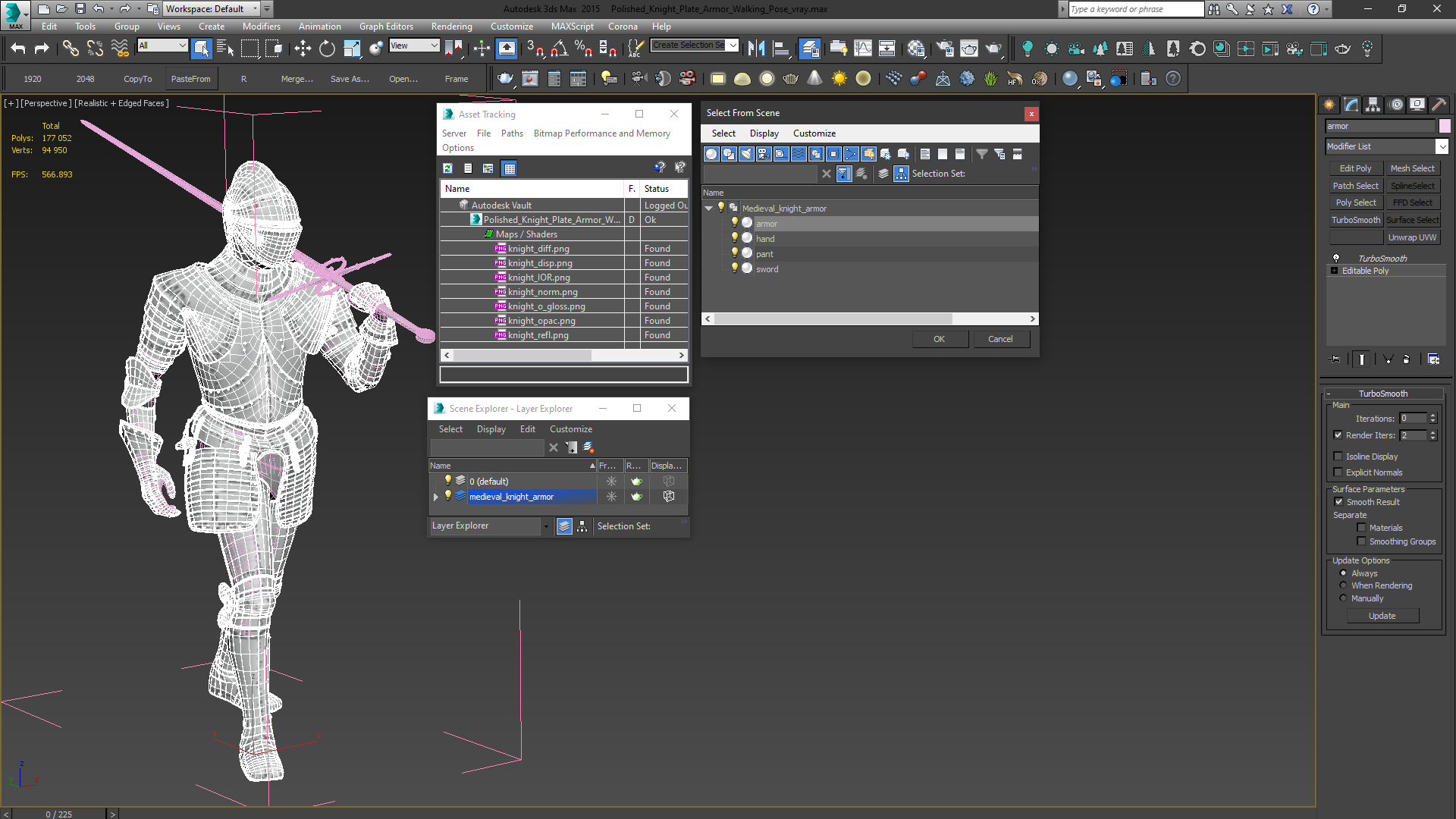Open the Layer Explorer dropdown at bottom
Screen dimensions: 1456x819
(545, 526)
